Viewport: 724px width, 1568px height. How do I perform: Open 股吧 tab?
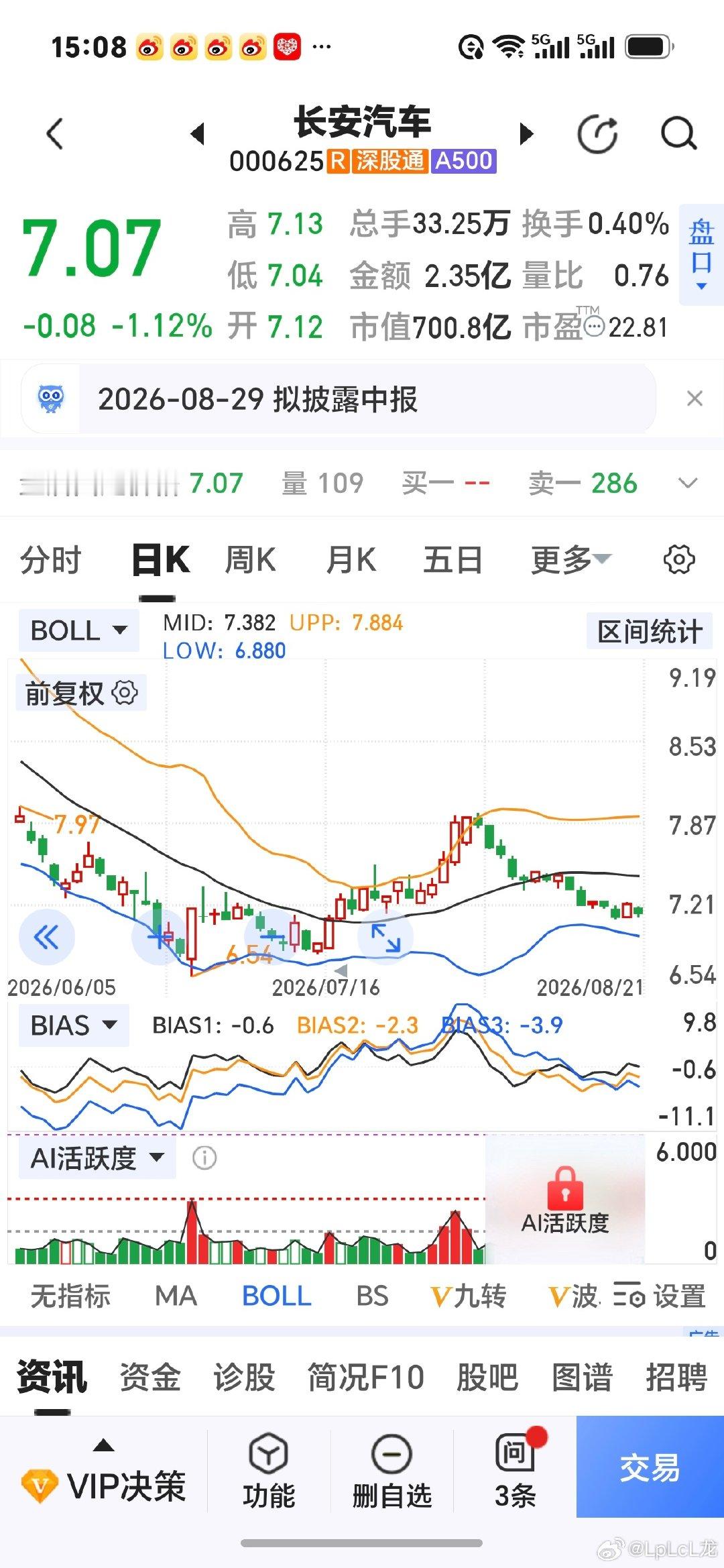tap(487, 1377)
